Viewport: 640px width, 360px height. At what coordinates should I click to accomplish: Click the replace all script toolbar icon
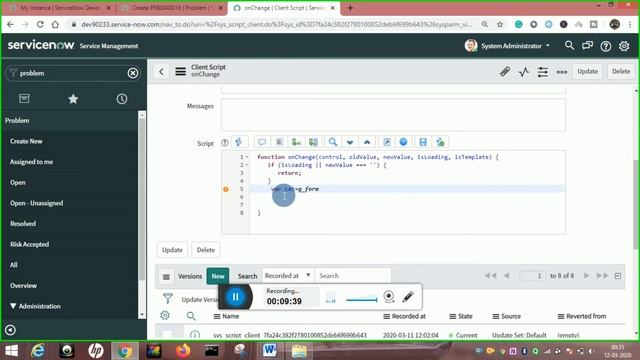point(313,142)
